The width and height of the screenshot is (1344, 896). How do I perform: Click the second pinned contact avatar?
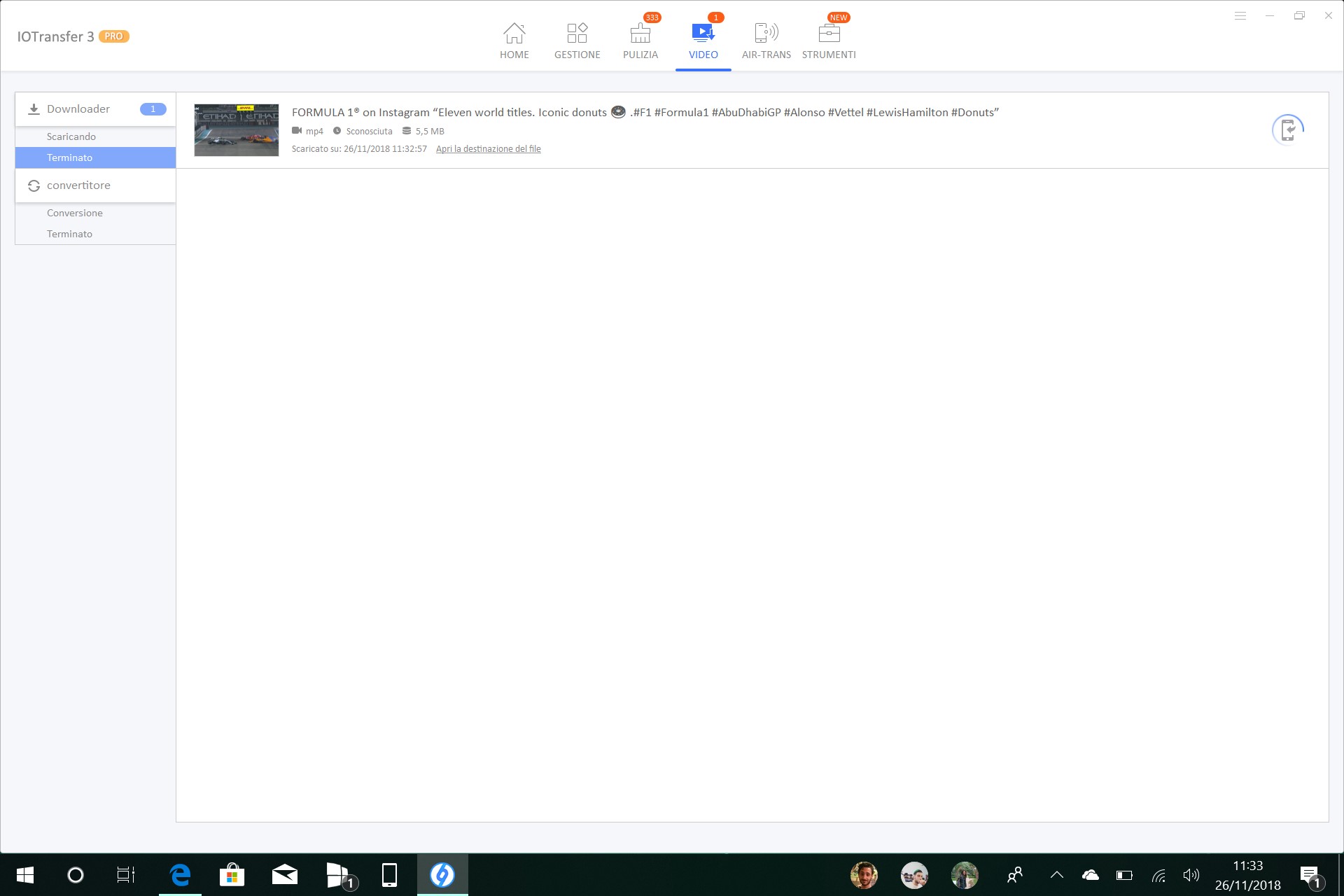[x=914, y=875]
